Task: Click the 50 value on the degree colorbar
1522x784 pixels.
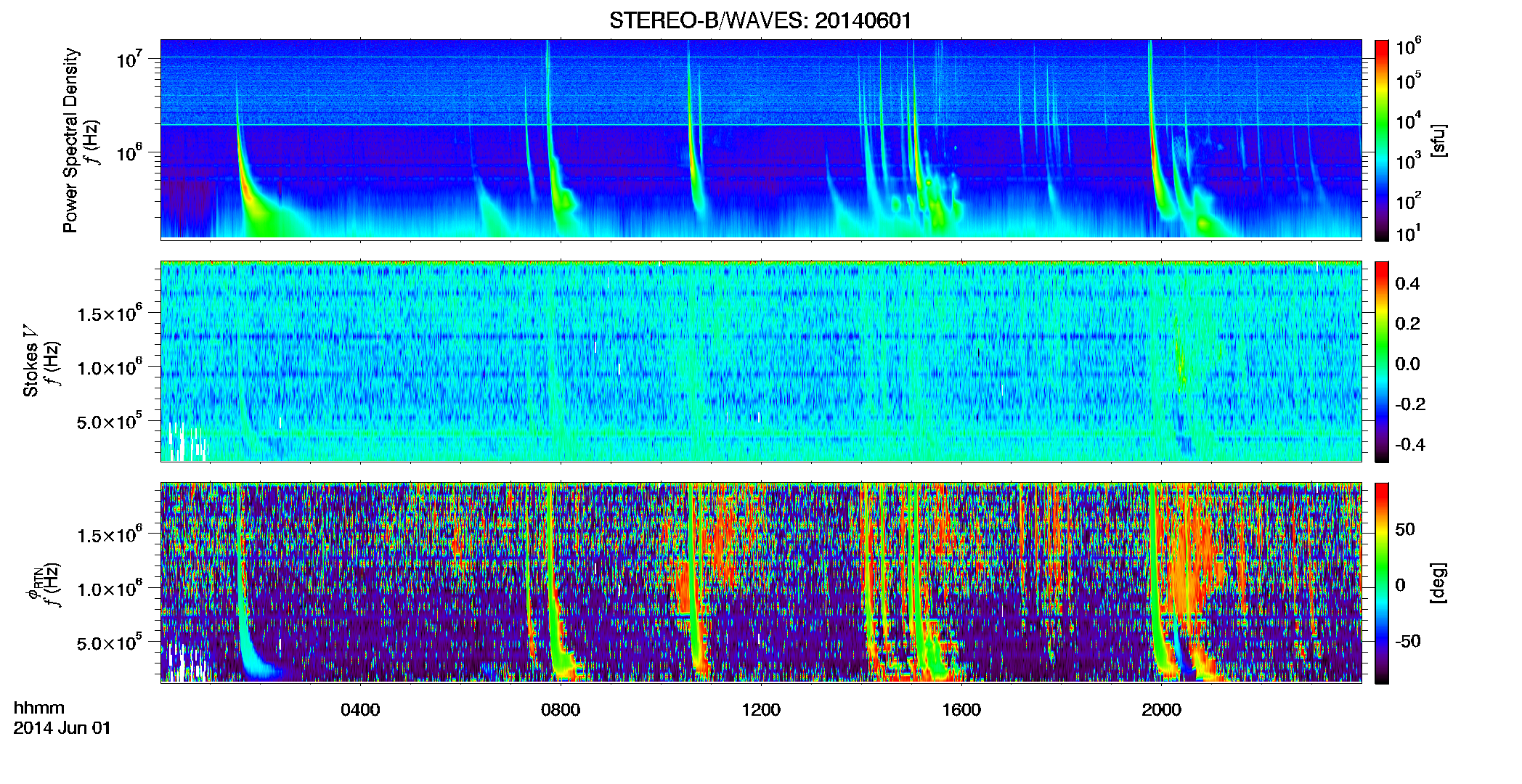Action: (1405, 529)
